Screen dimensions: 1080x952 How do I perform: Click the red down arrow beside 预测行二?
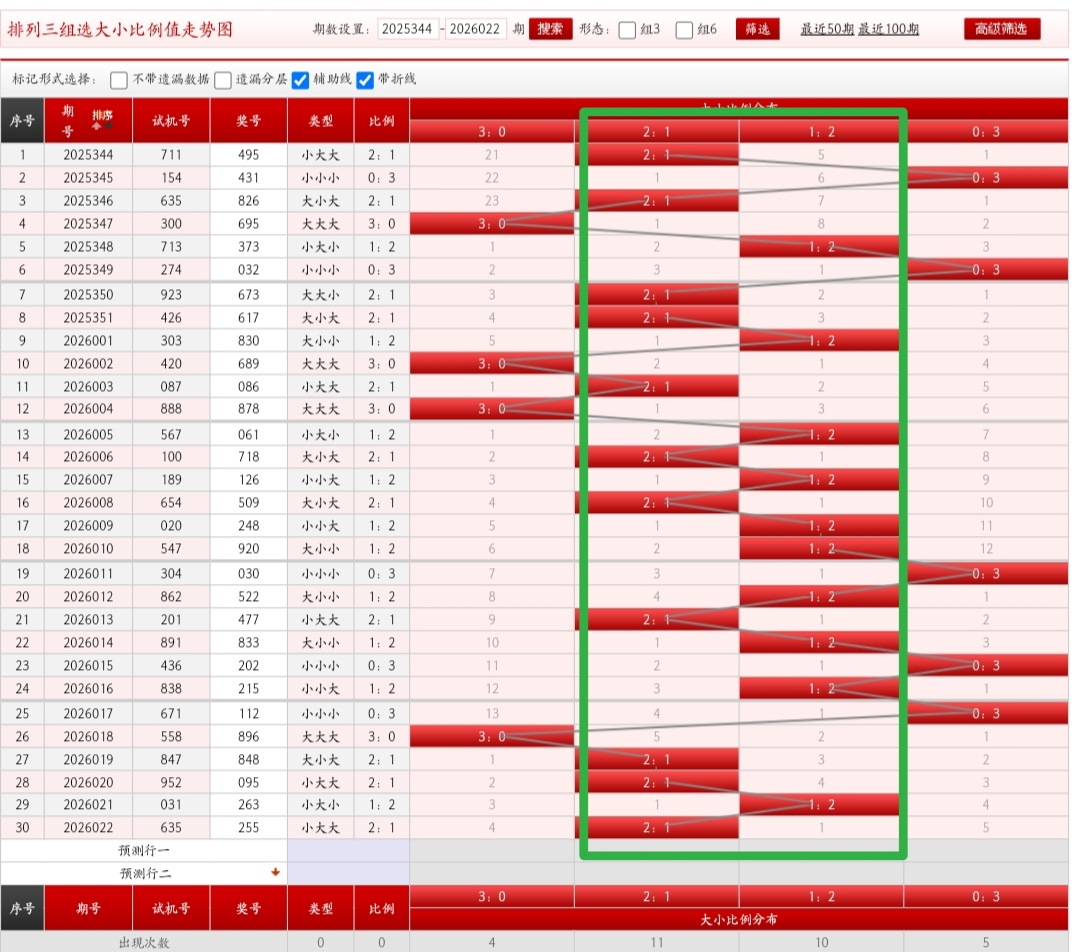(x=276, y=871)
